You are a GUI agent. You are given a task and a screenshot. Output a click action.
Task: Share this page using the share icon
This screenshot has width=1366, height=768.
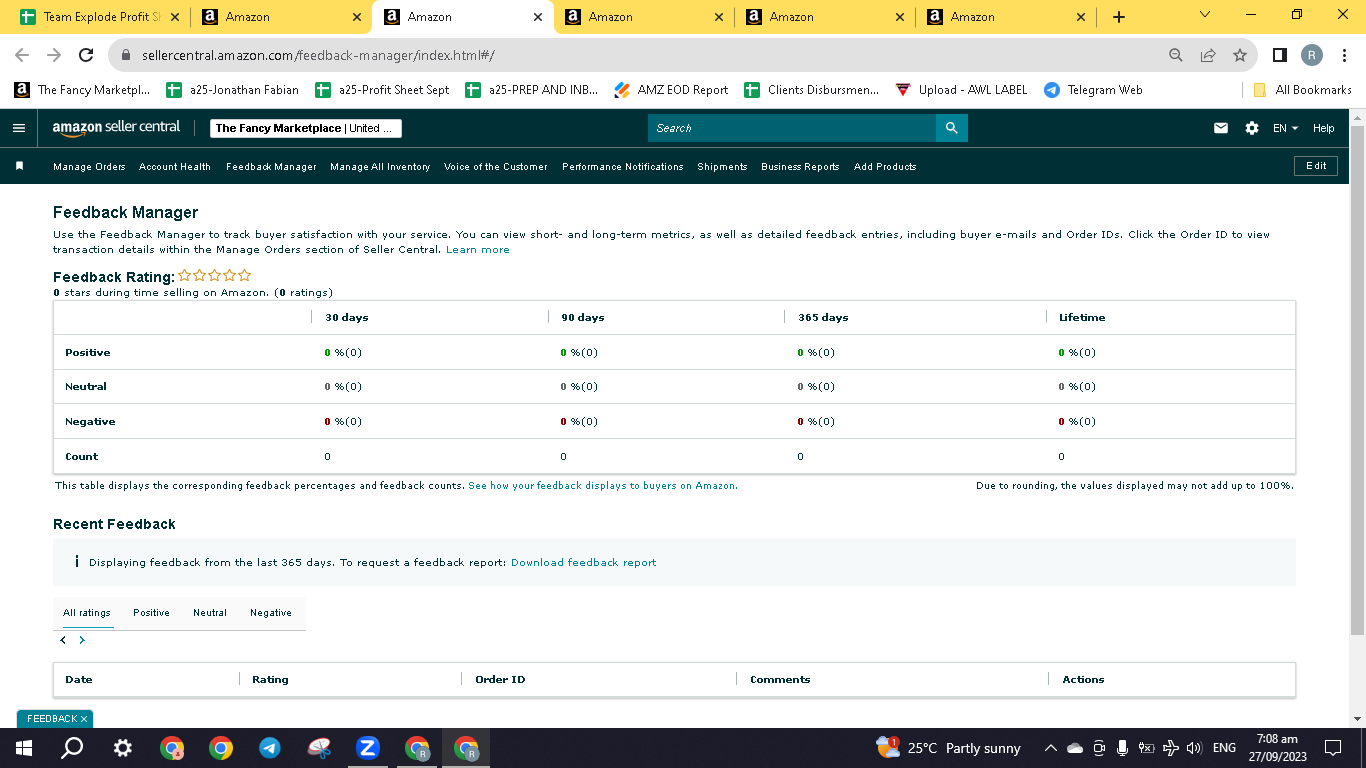click(x=1208, y=55)
